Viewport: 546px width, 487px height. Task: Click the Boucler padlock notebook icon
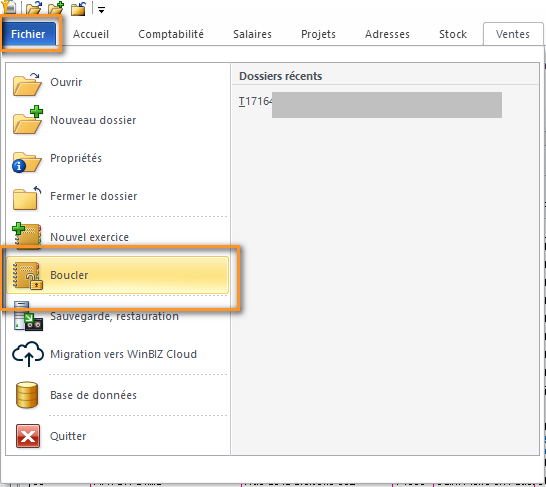coord(28,275)
